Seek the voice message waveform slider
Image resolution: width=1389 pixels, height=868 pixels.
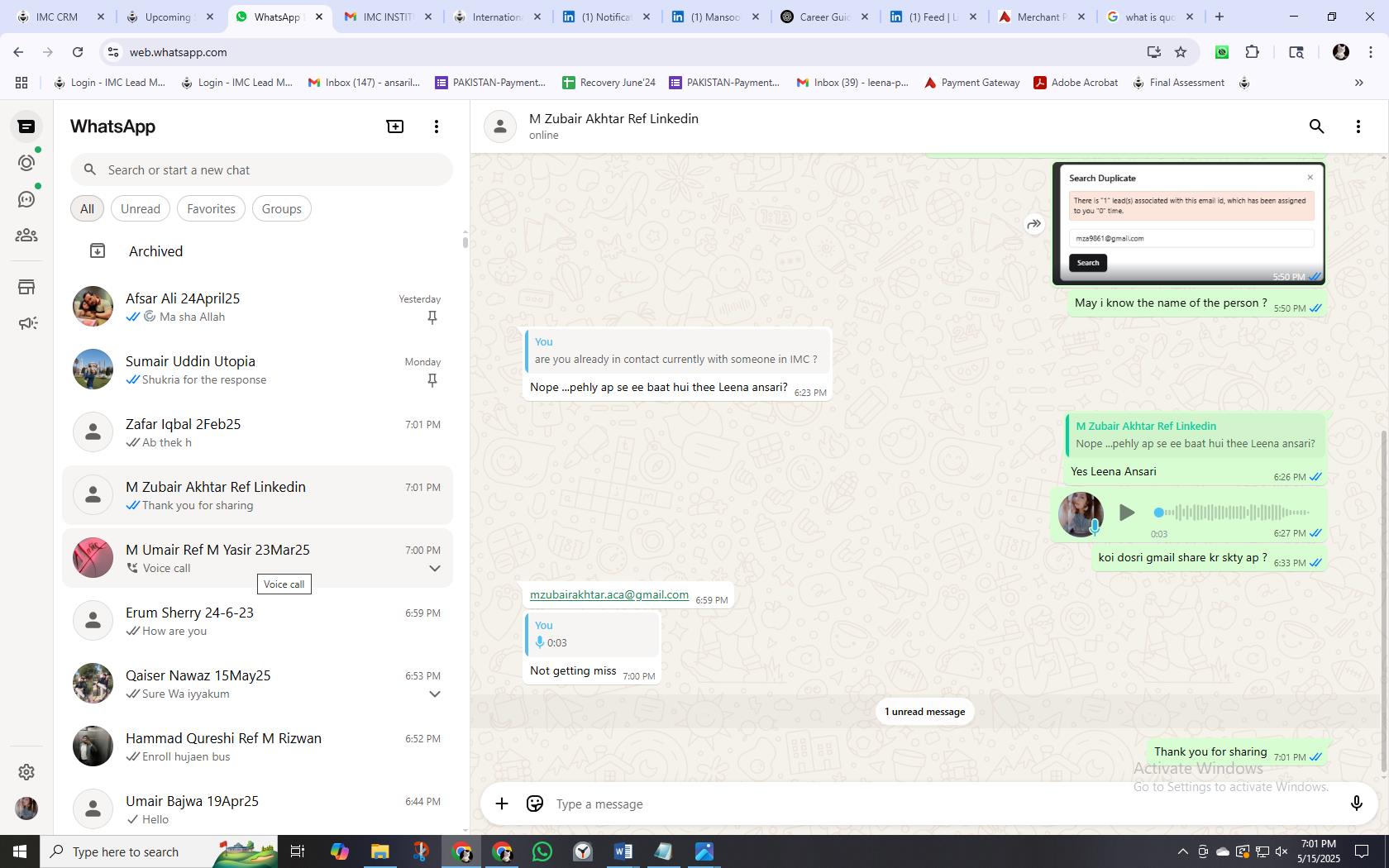pos(1232,513)
